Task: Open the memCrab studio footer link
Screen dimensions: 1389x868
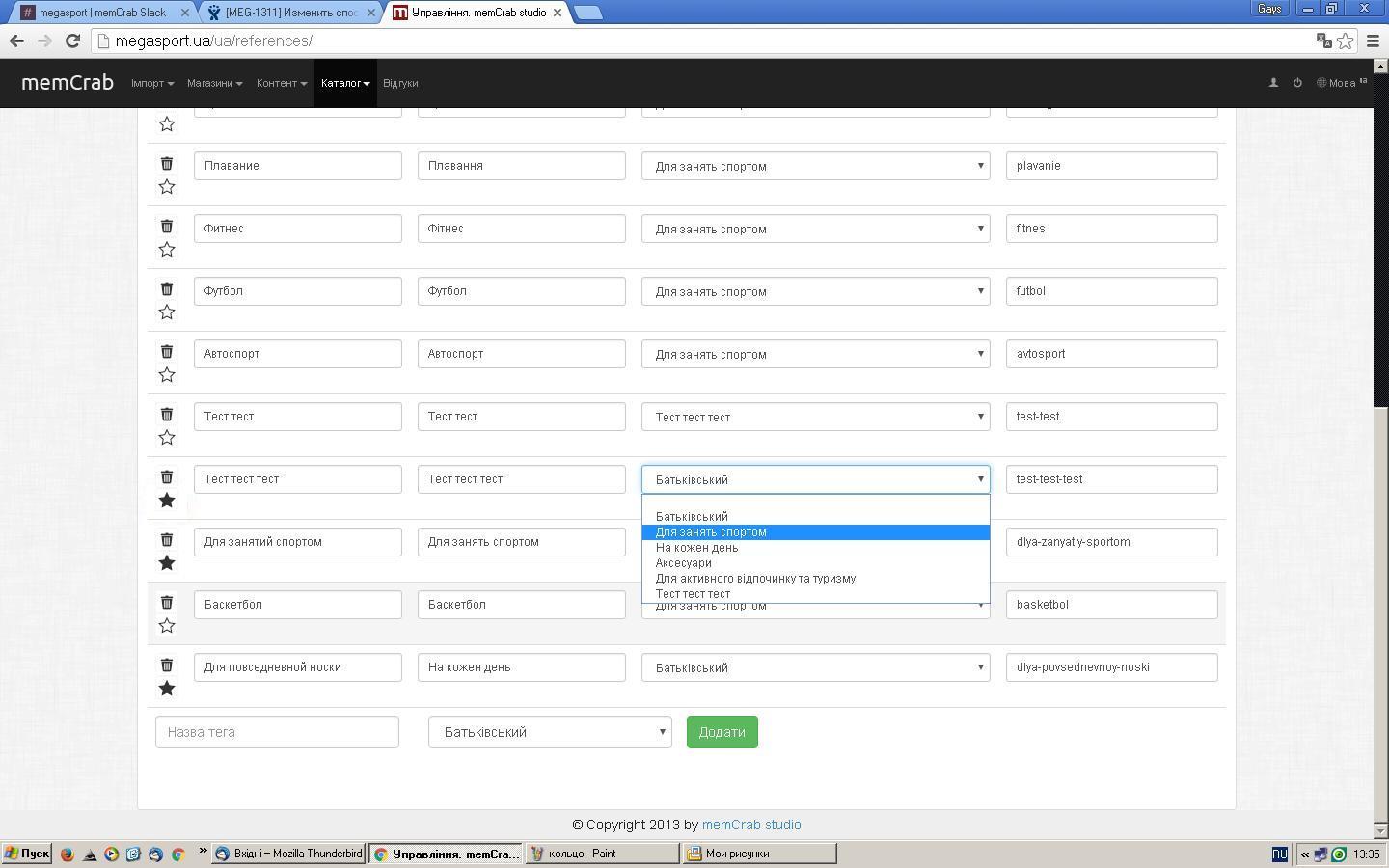Action: (x=750, y=825)
